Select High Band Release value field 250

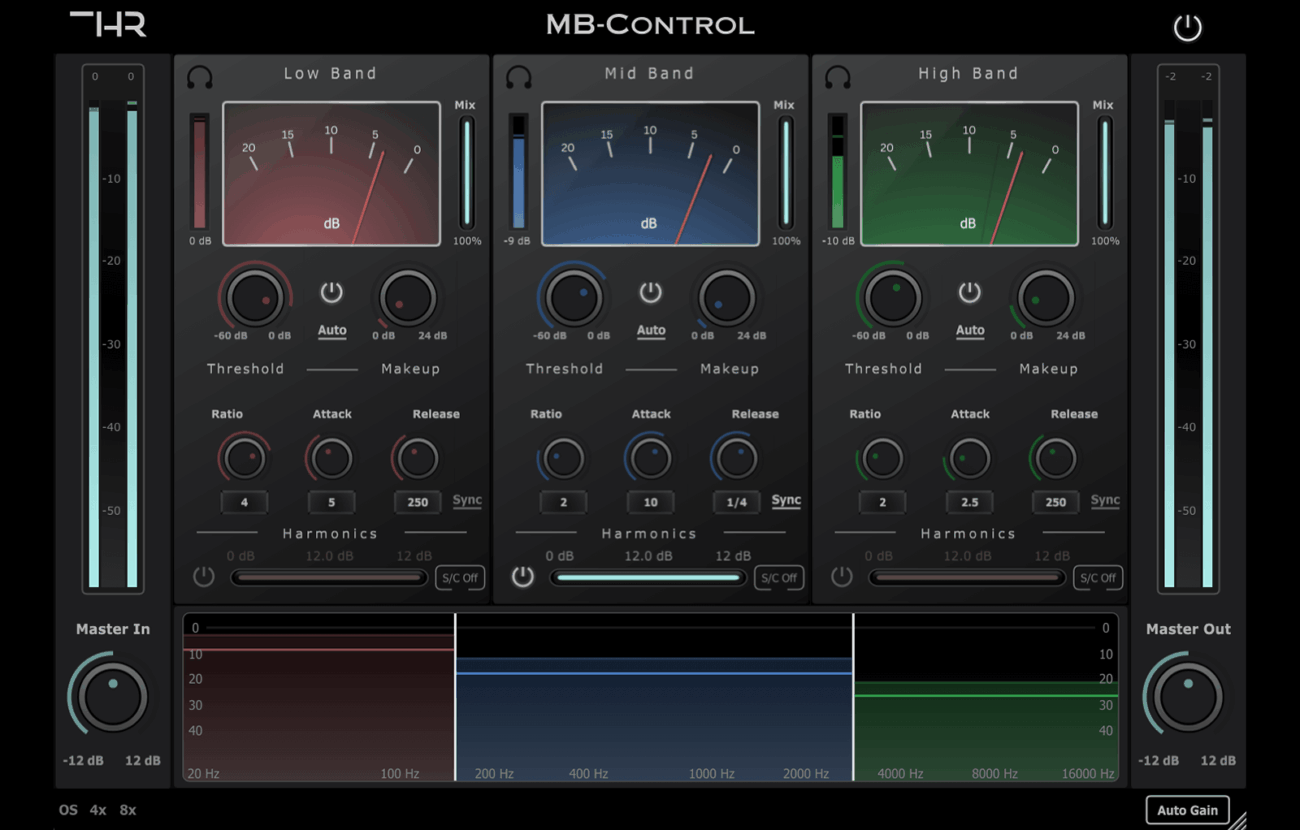tap(1055, 502)
